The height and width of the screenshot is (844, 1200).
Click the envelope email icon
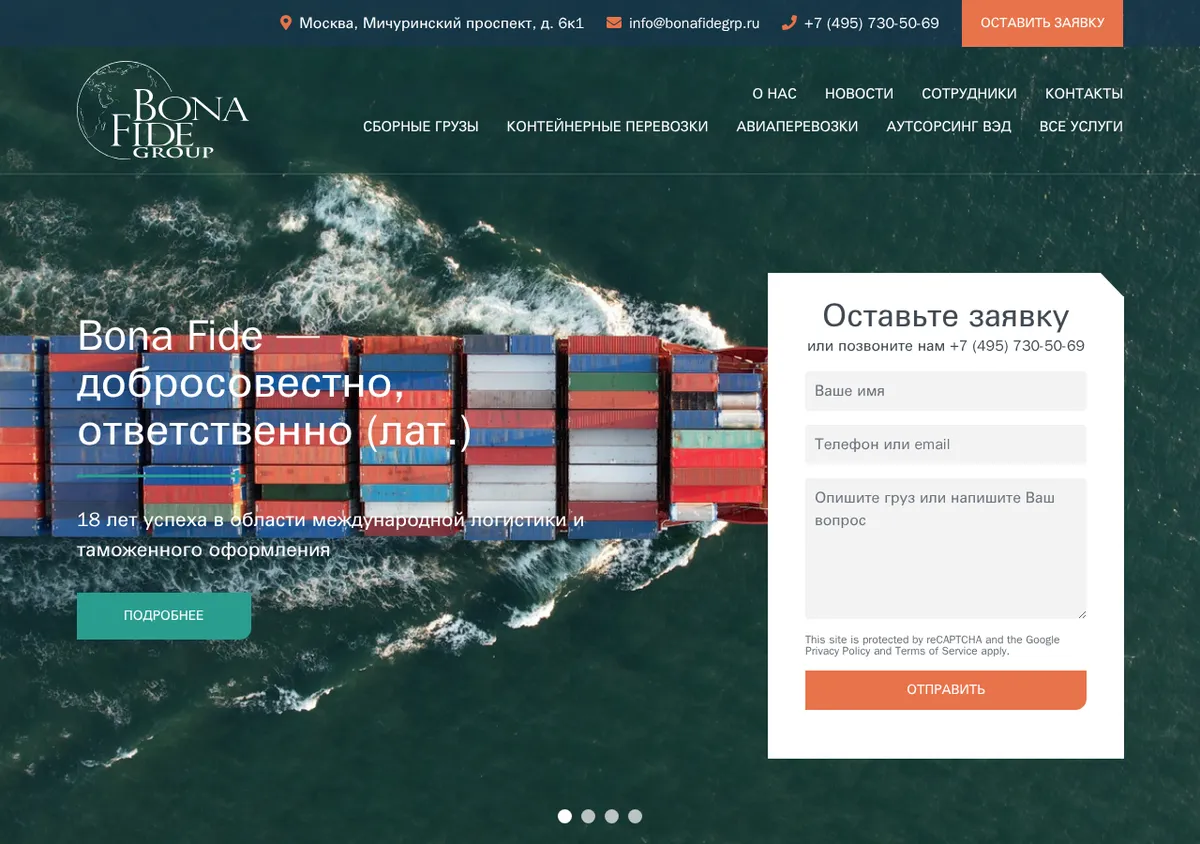614,22
